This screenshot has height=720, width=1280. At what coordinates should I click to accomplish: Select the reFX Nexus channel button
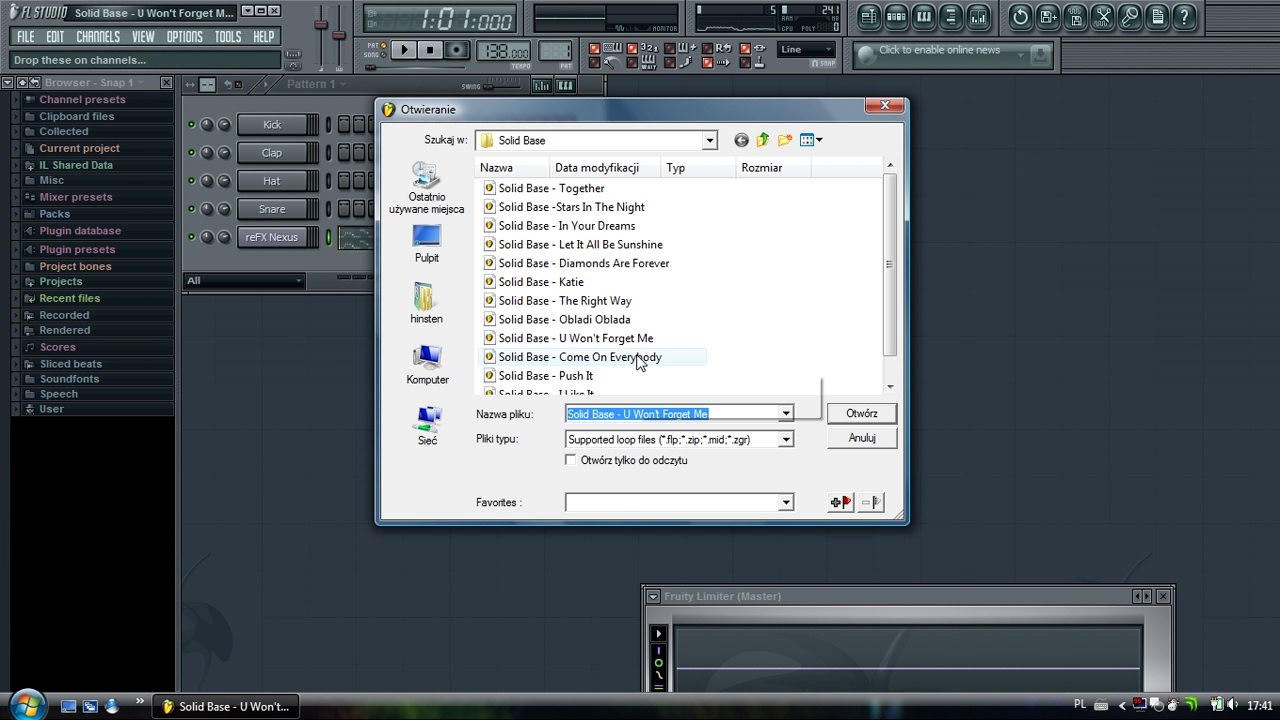(x=272, y=237)
